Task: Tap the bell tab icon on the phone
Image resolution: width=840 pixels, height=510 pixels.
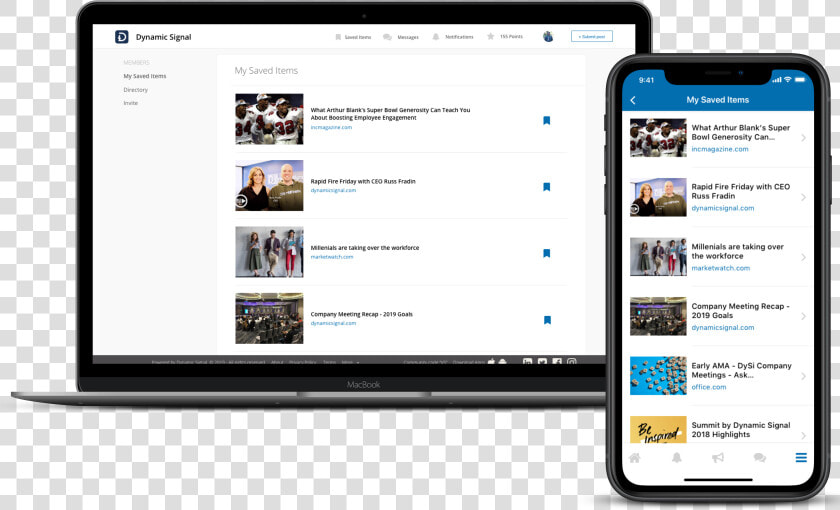Action: tap(677, 458)
